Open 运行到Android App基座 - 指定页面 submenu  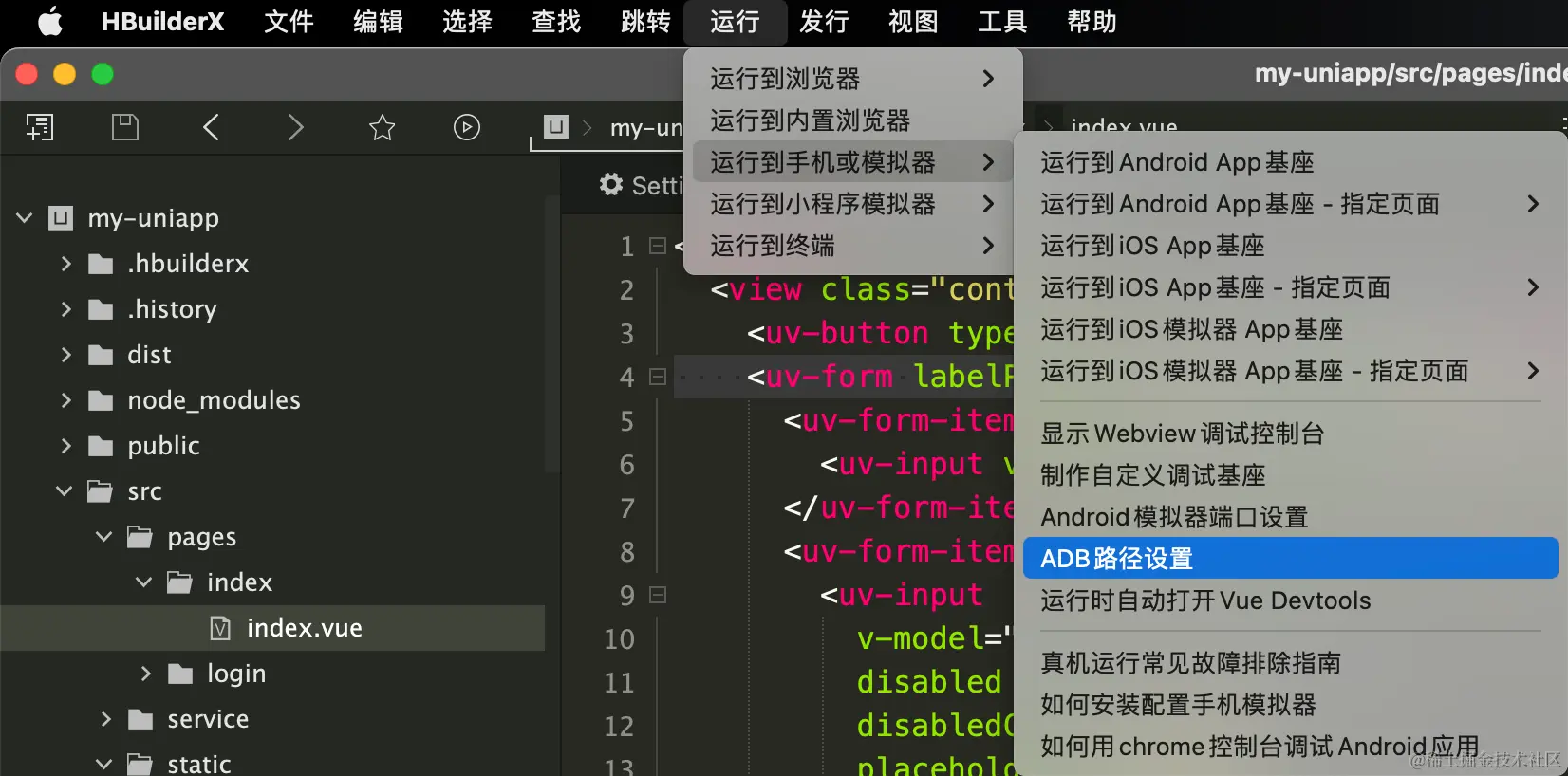click(1291, 204)
